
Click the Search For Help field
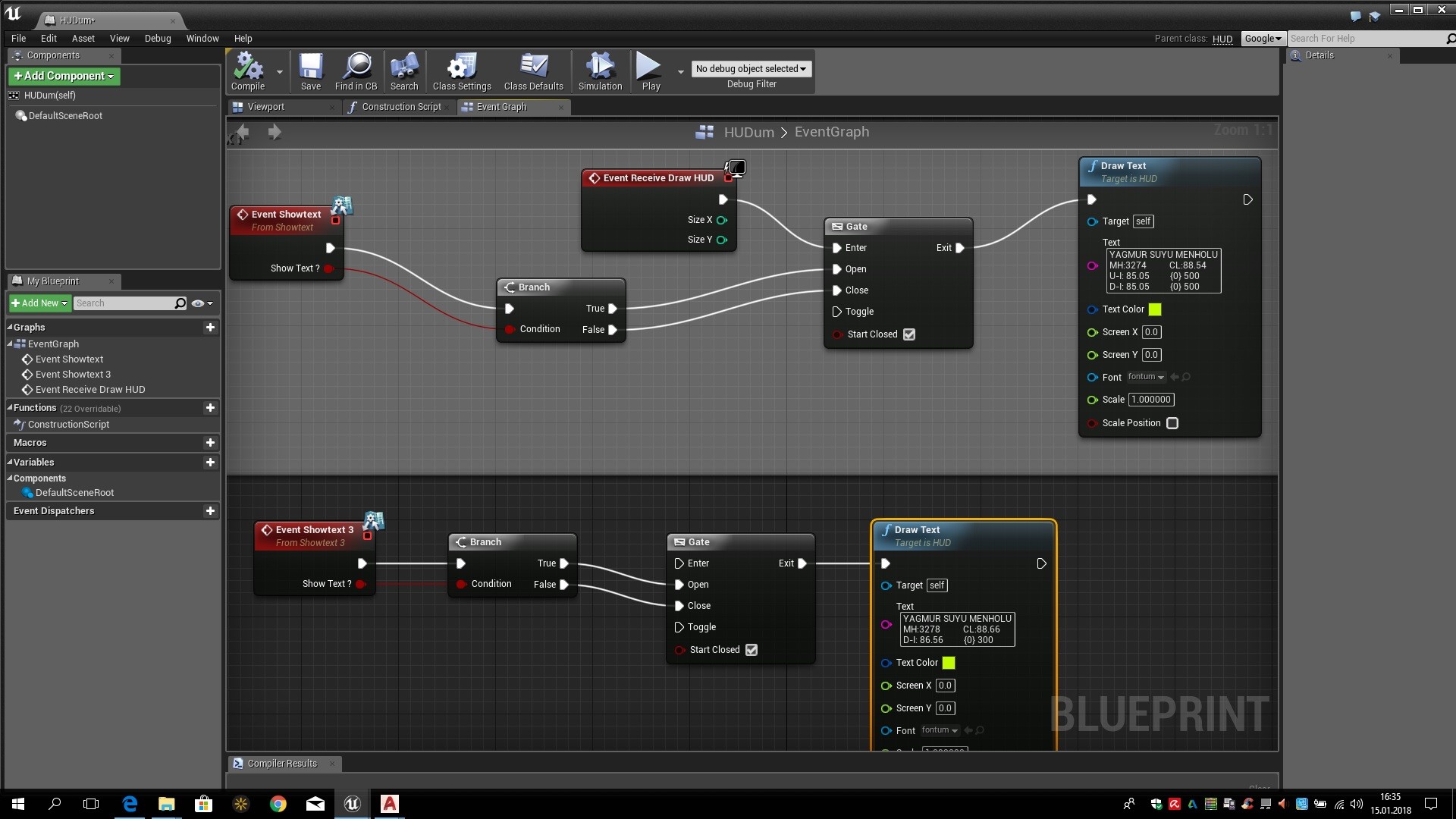[x=1367, y=39]
